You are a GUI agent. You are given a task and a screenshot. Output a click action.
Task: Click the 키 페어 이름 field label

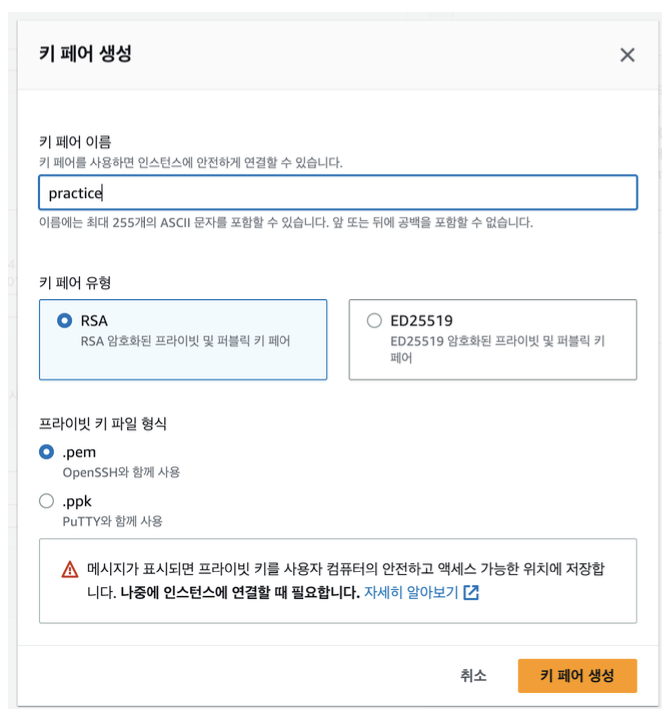[x=75, y=142]
